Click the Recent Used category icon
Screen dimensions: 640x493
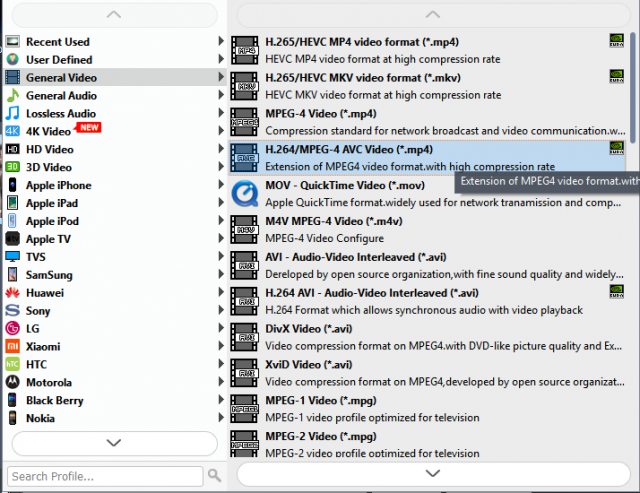point(13,42)
